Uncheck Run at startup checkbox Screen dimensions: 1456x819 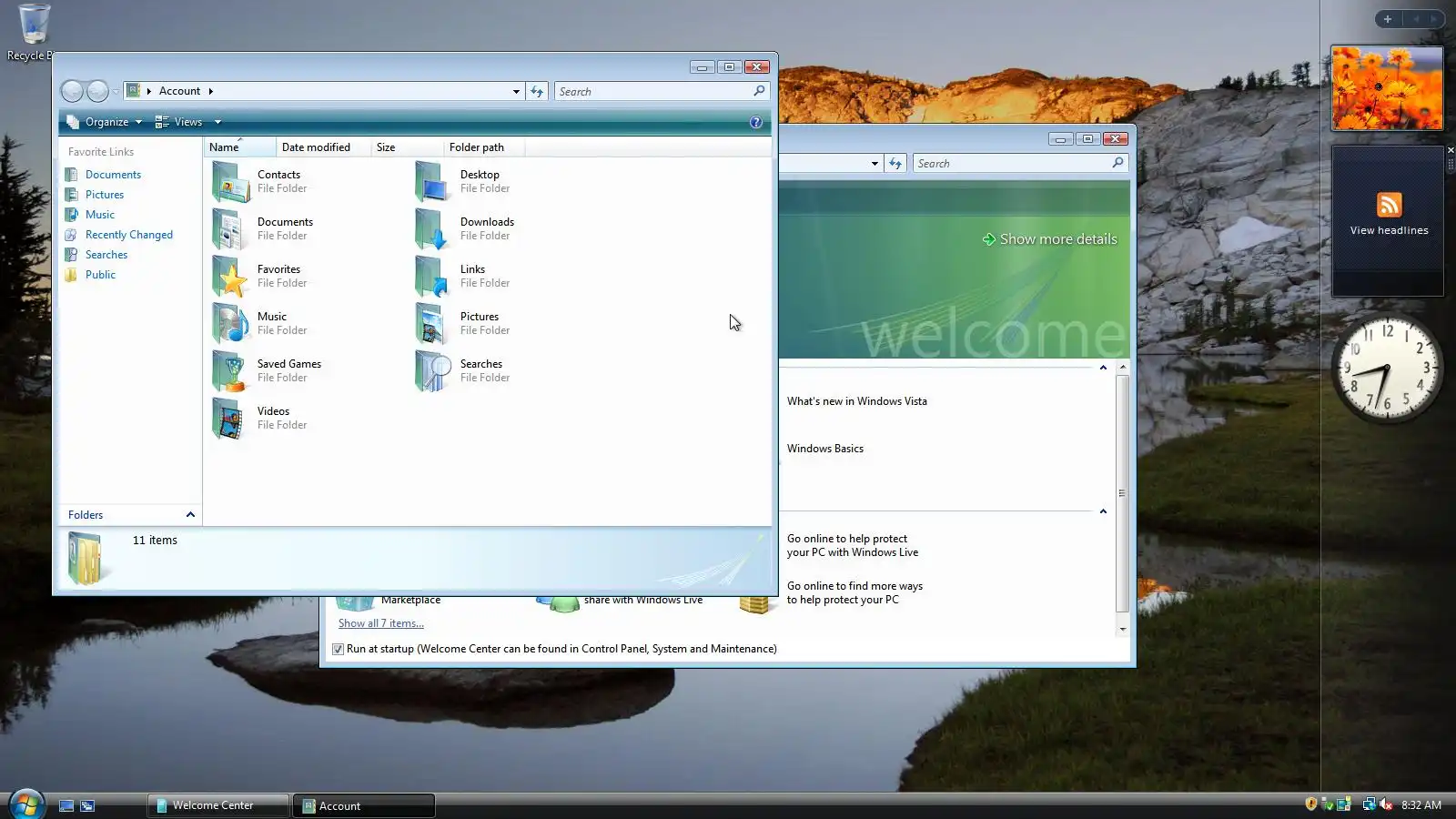coord(338,649)
